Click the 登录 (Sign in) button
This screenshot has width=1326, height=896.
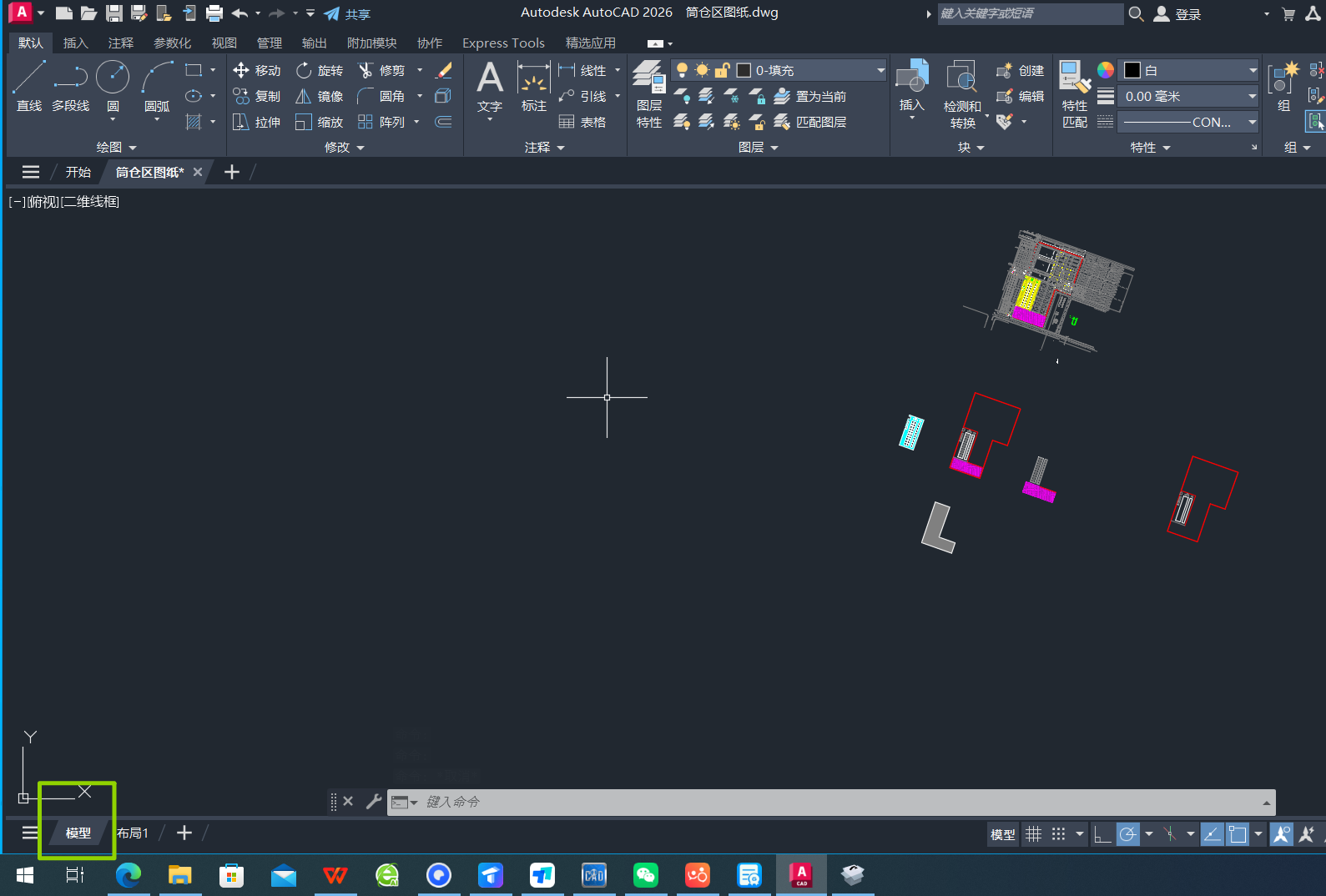point(1178,14)
